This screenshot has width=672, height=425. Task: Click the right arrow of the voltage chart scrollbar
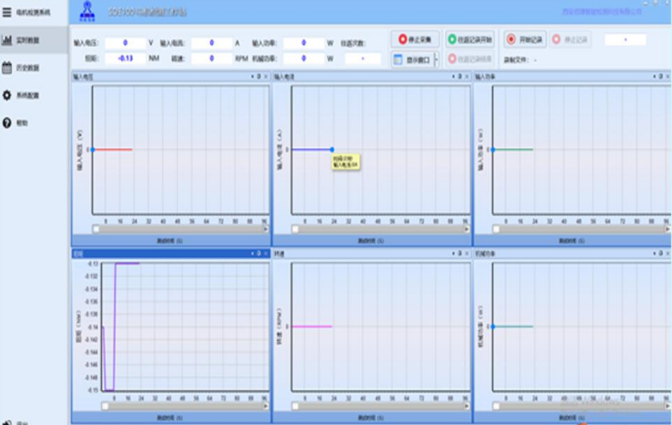click(266, 229)
